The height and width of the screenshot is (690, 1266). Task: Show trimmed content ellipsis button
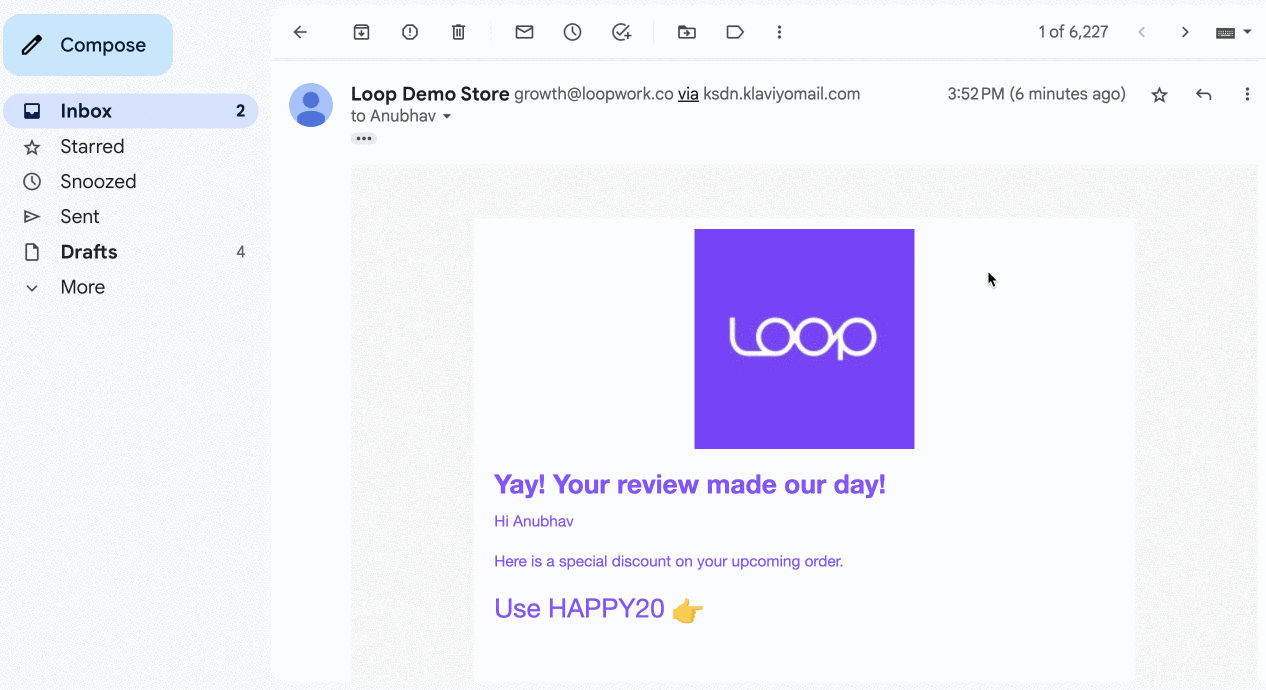(x=364, y=139)
